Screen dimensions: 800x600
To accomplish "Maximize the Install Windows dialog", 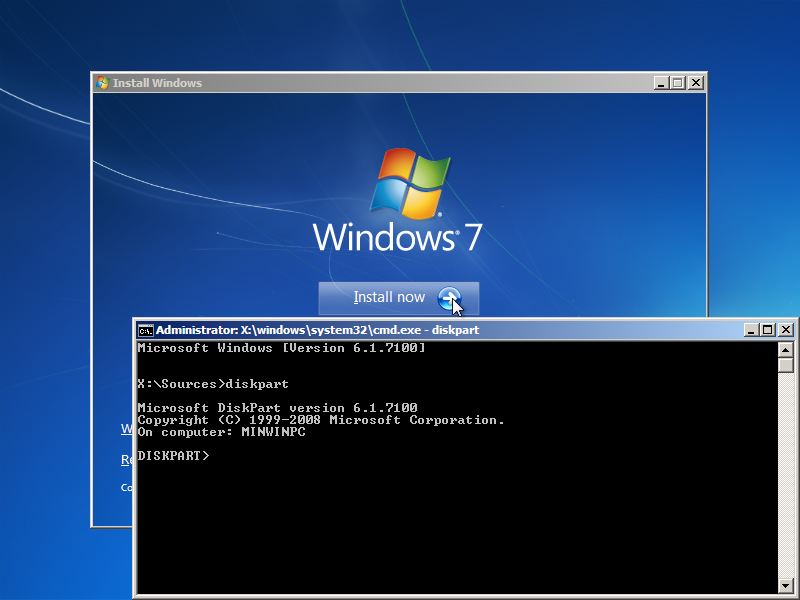I will coord(678,83).
